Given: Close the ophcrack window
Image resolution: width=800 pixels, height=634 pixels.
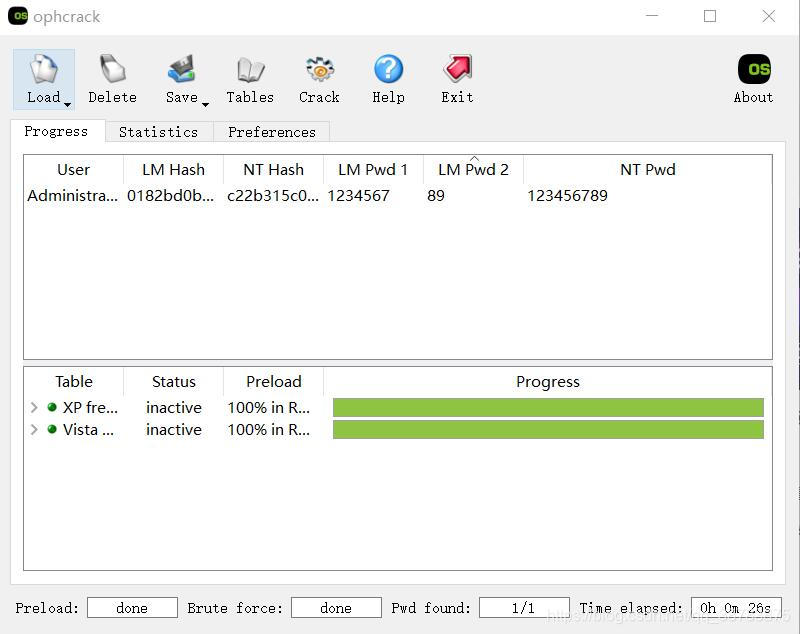Looking at the screenshot, I should (769, 16).
